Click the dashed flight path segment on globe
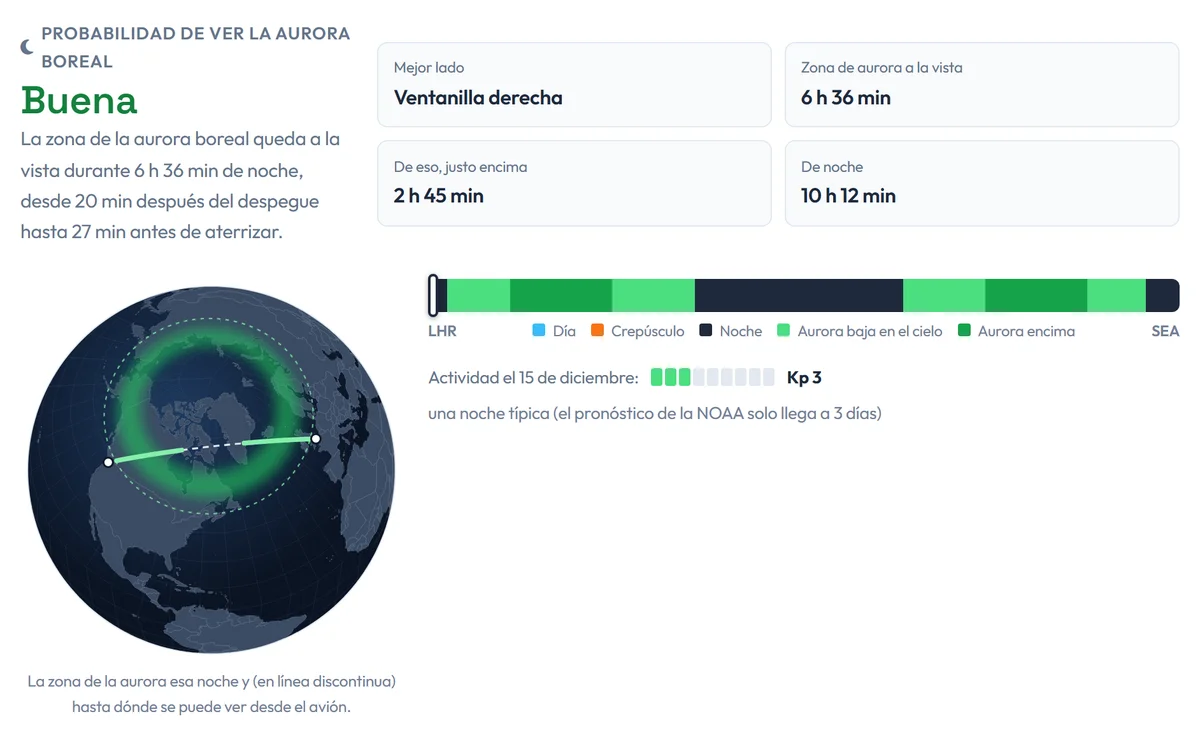 (214, 446)
